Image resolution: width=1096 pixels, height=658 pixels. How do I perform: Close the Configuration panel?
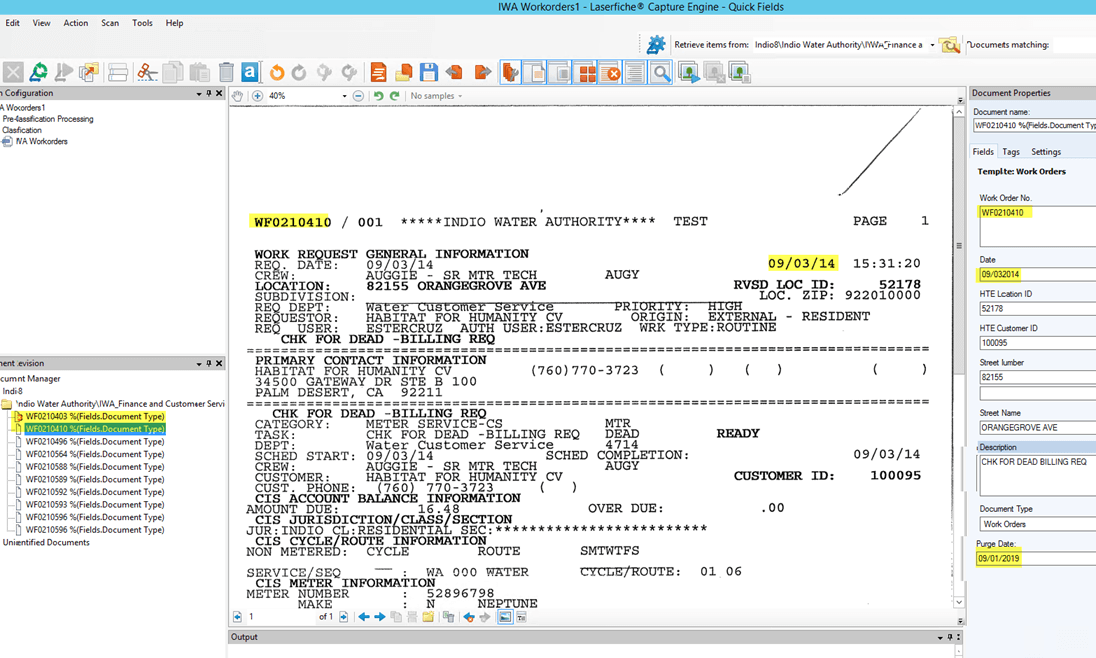pos(219,93)
